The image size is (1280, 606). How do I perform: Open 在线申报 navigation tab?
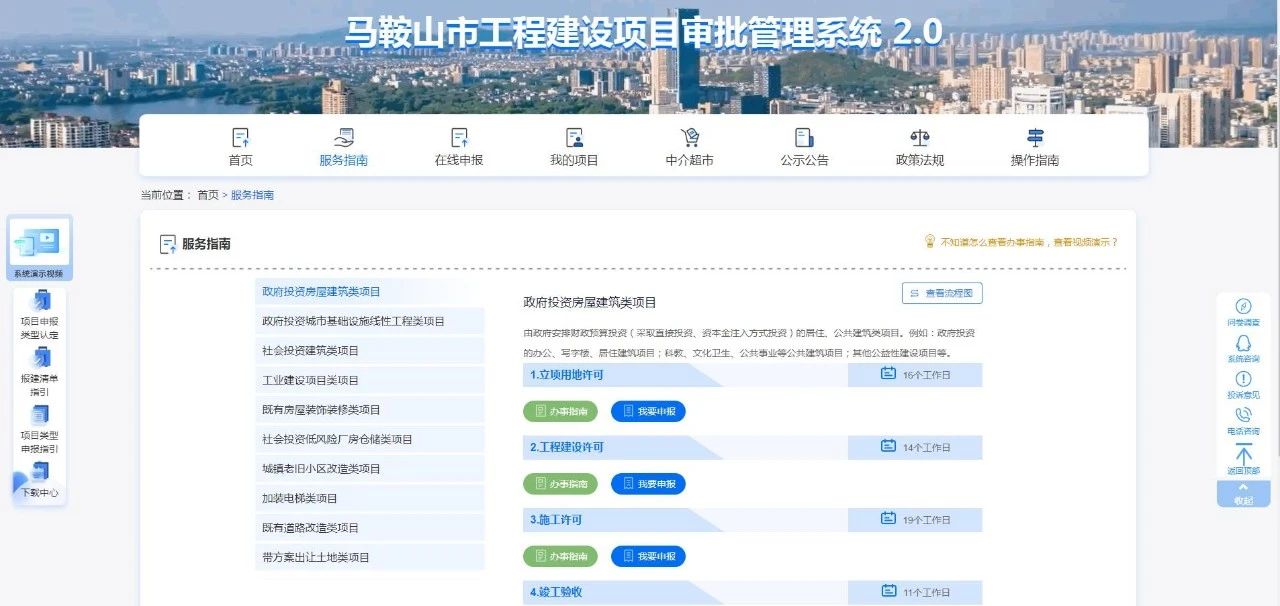[458, 147]
